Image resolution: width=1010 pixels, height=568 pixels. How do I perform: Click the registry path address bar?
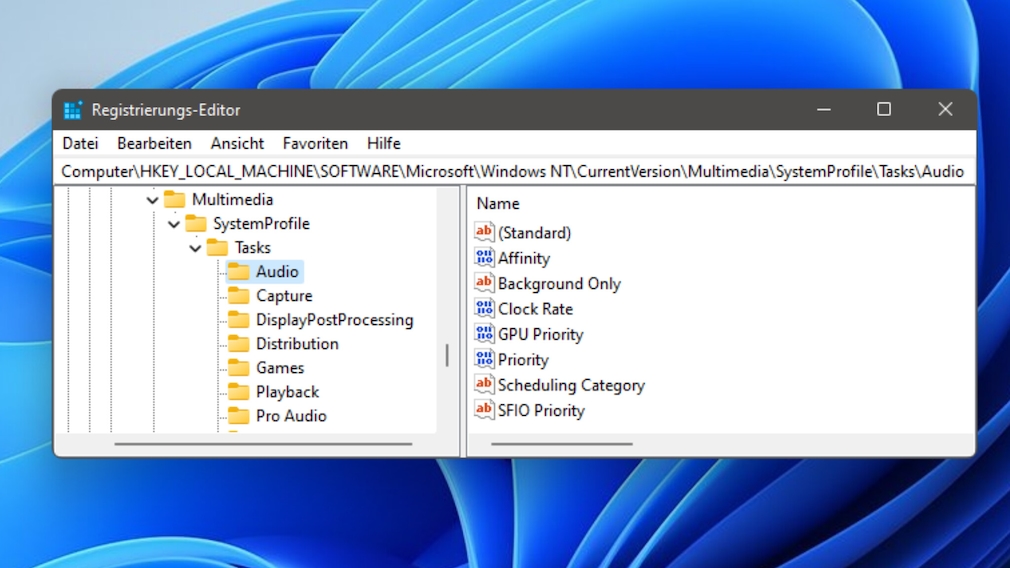click(512, 171)
